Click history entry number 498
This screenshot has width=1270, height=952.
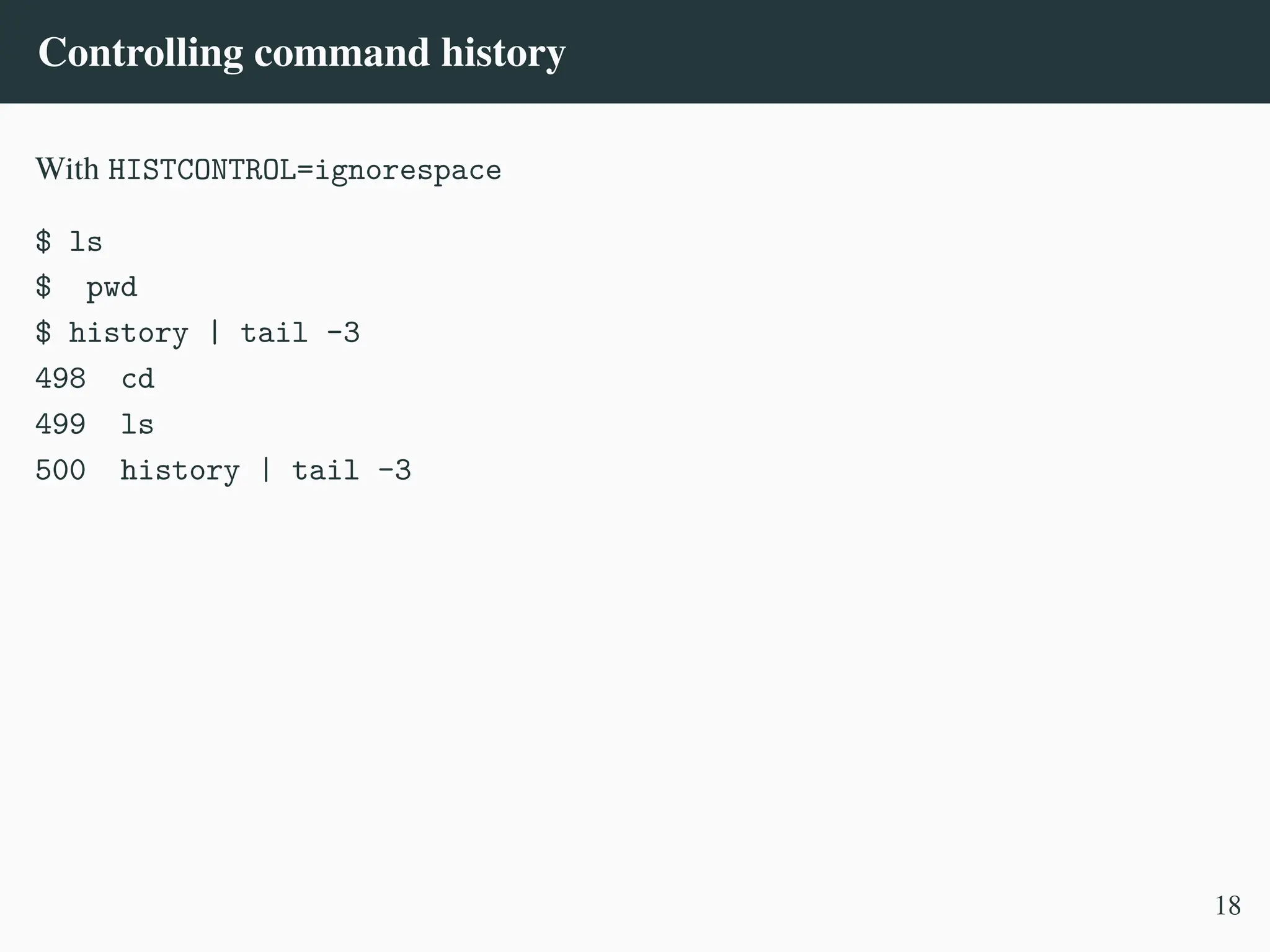(x=60, y=379)
